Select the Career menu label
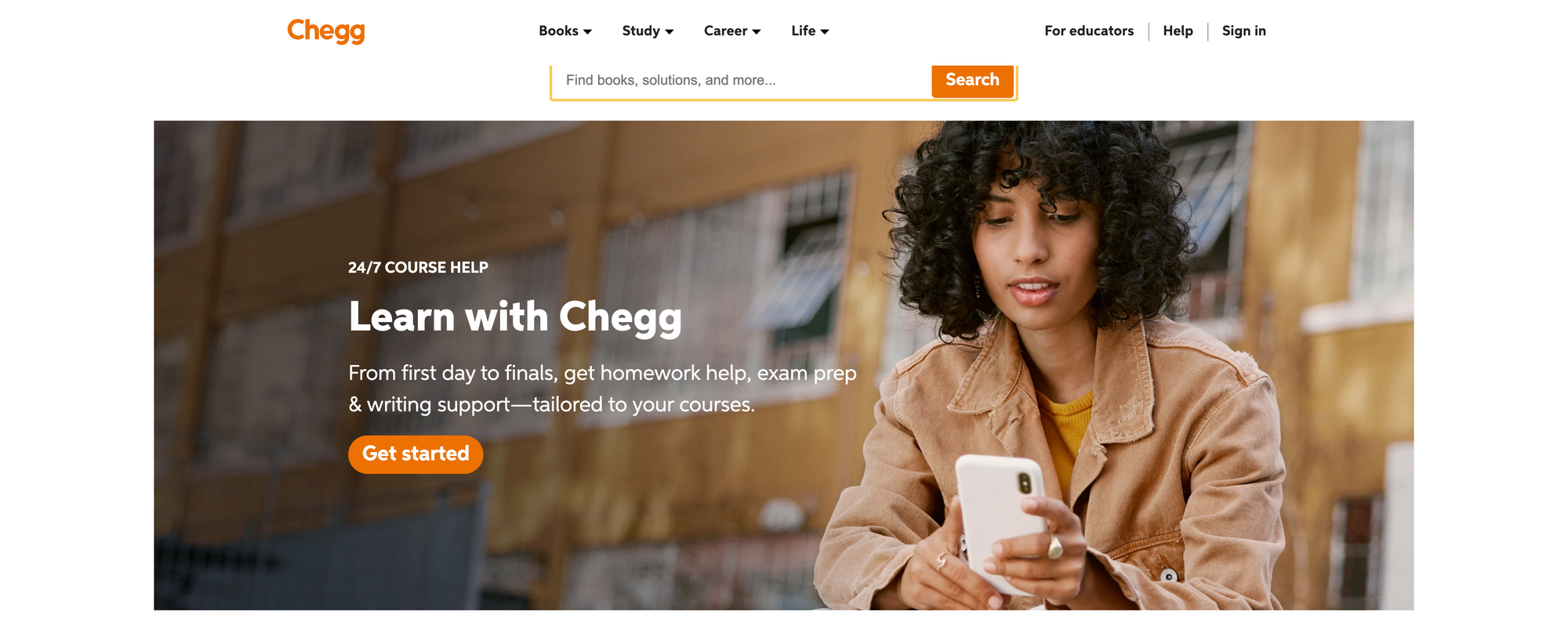 pos(725,31)
